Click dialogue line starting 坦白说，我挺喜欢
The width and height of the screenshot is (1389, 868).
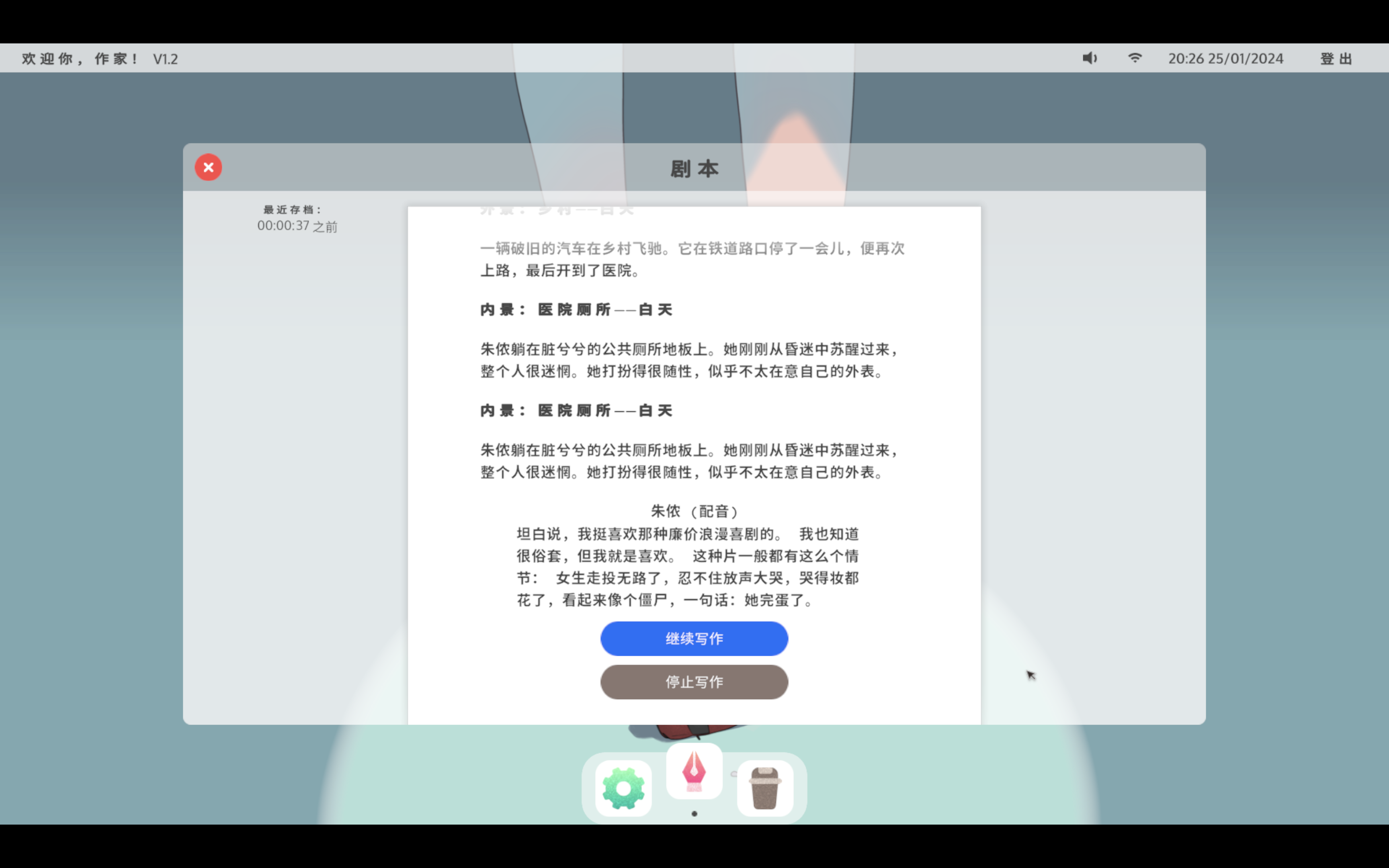688,534
